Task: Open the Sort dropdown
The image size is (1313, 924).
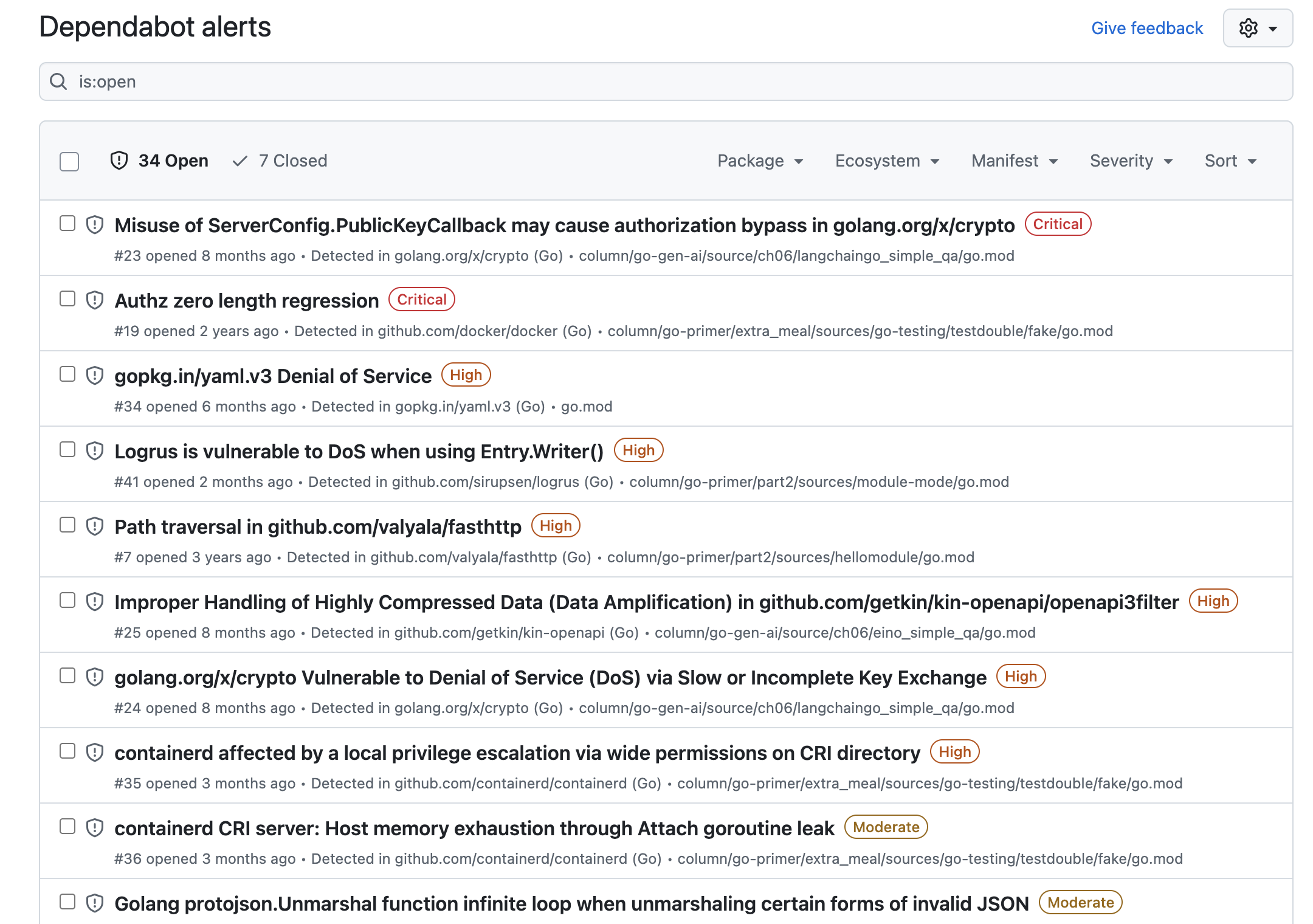Action: coord(1231,160)
